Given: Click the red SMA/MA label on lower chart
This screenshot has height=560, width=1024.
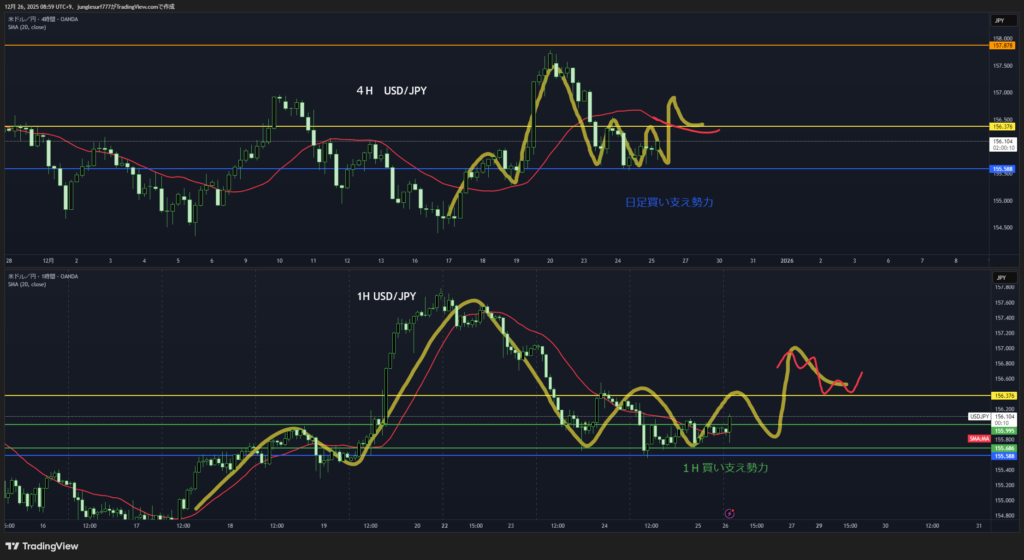Looking at the screenshot, I should pos(979,439).
